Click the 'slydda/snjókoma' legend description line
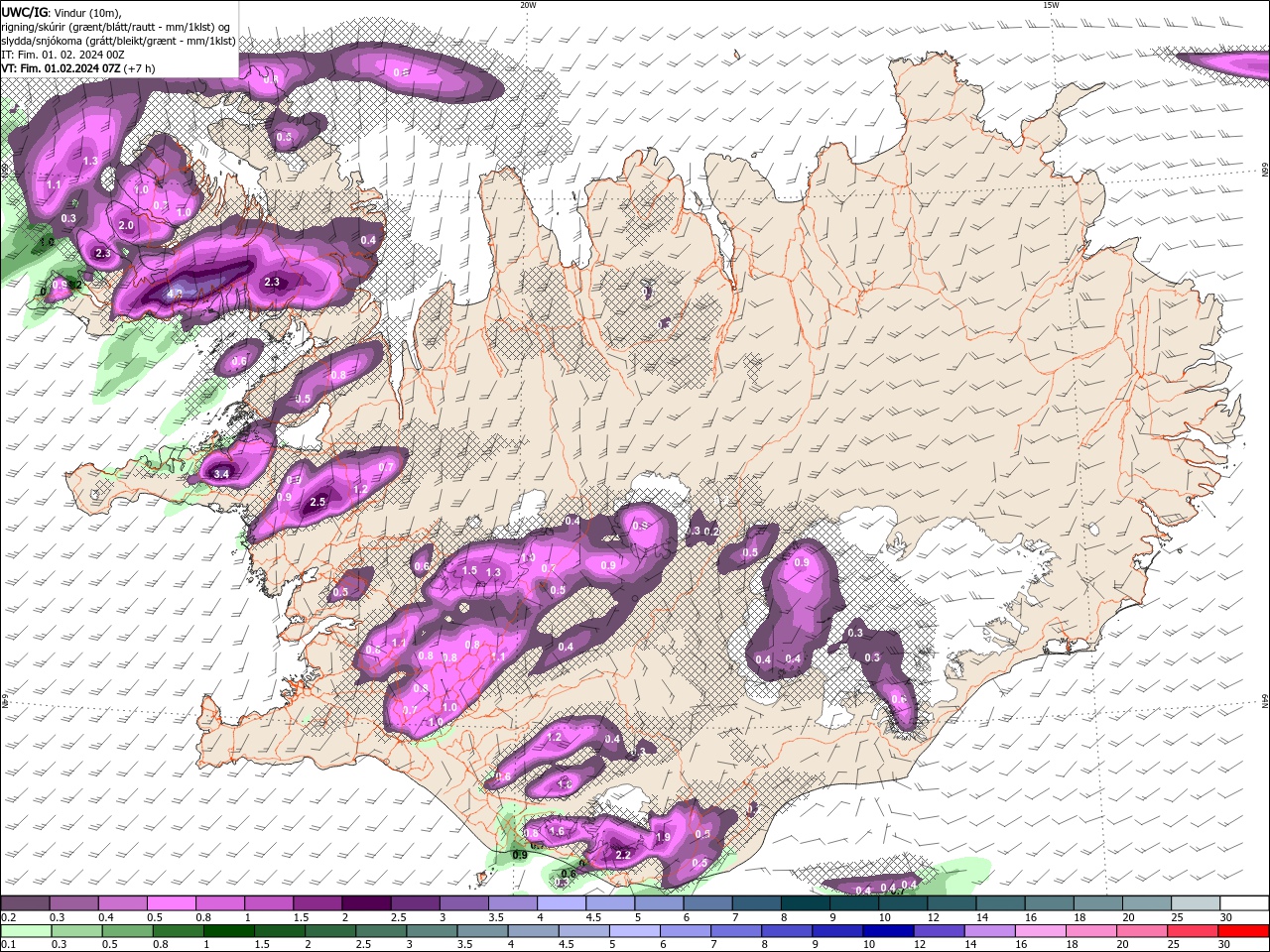The image size is (1270, 952). point(118,41)
